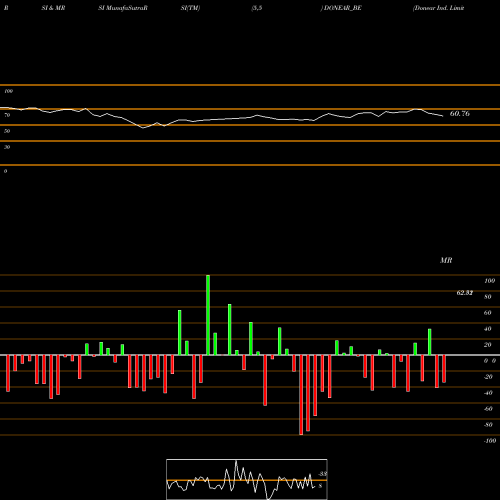Click the (5,5 parameter text in header
500x500 pixels.
[x=257, y=8]
